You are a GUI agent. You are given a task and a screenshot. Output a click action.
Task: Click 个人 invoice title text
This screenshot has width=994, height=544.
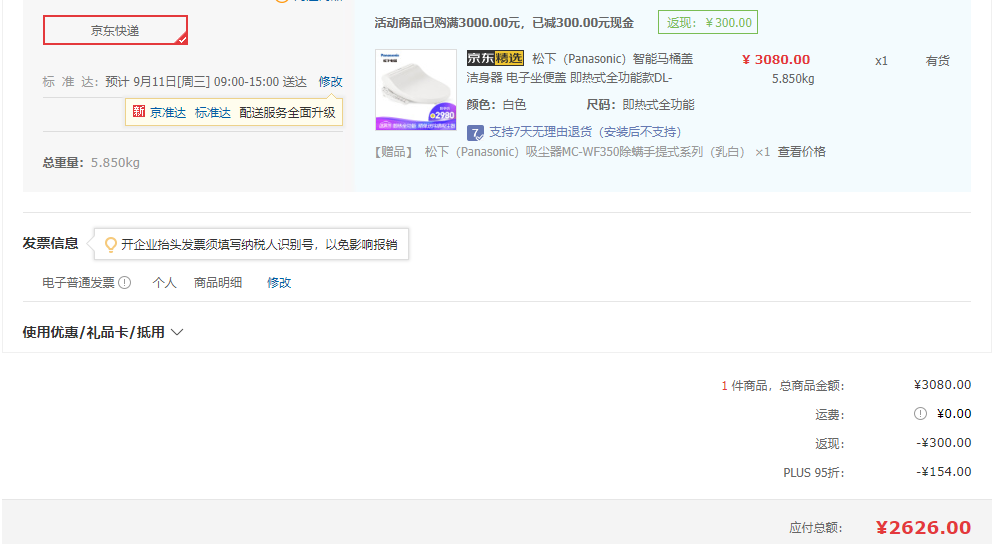pyautogui.click(x=164, y=283)
